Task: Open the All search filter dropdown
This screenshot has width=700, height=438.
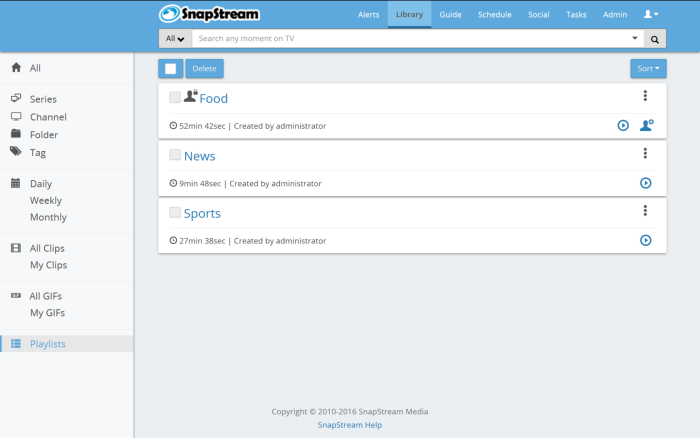Action: 175,39
